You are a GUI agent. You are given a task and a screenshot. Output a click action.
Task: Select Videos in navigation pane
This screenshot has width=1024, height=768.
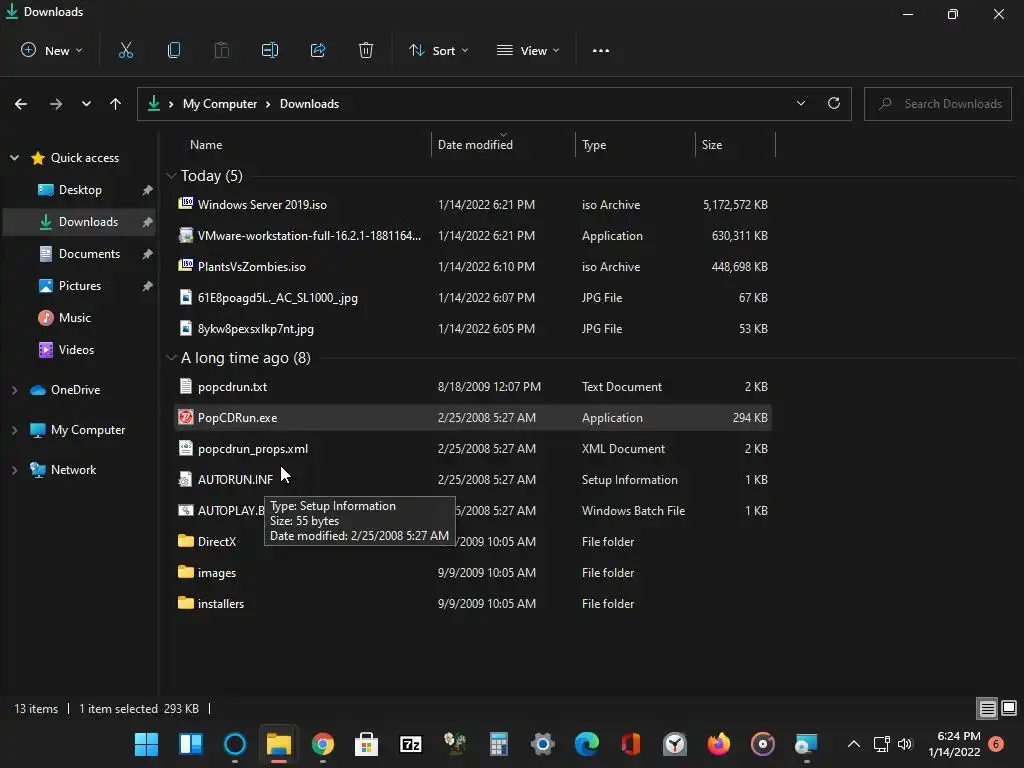[x=80, y=350]
